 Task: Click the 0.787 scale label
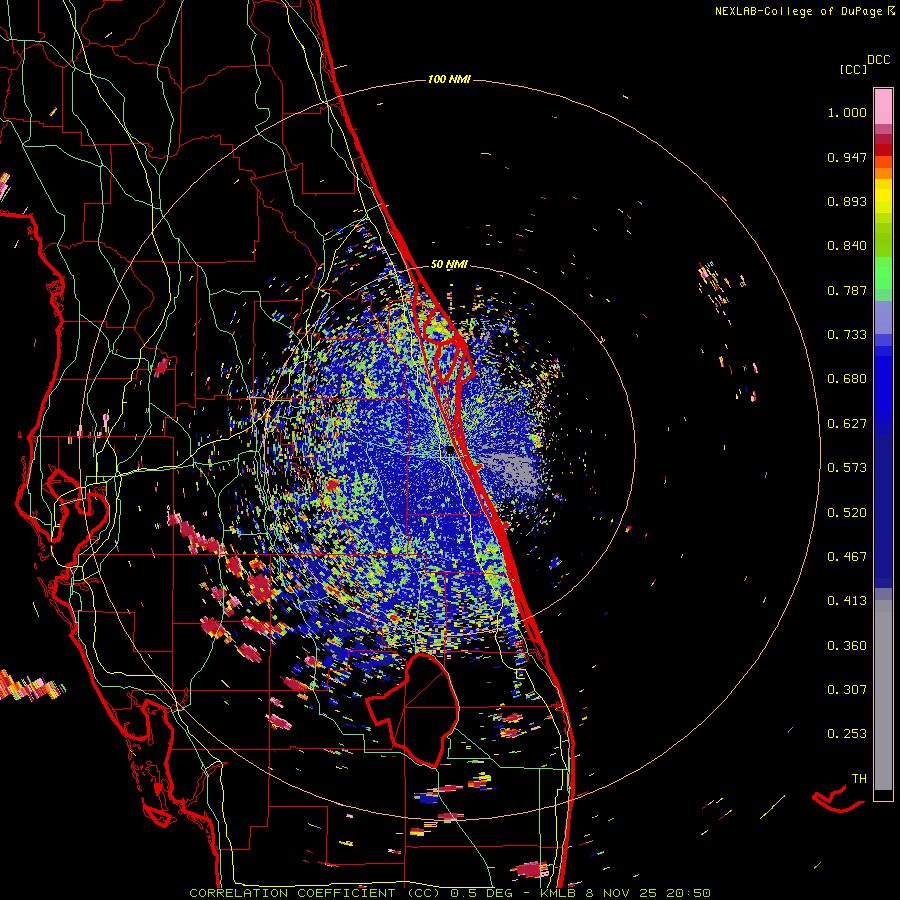(847, 290)
